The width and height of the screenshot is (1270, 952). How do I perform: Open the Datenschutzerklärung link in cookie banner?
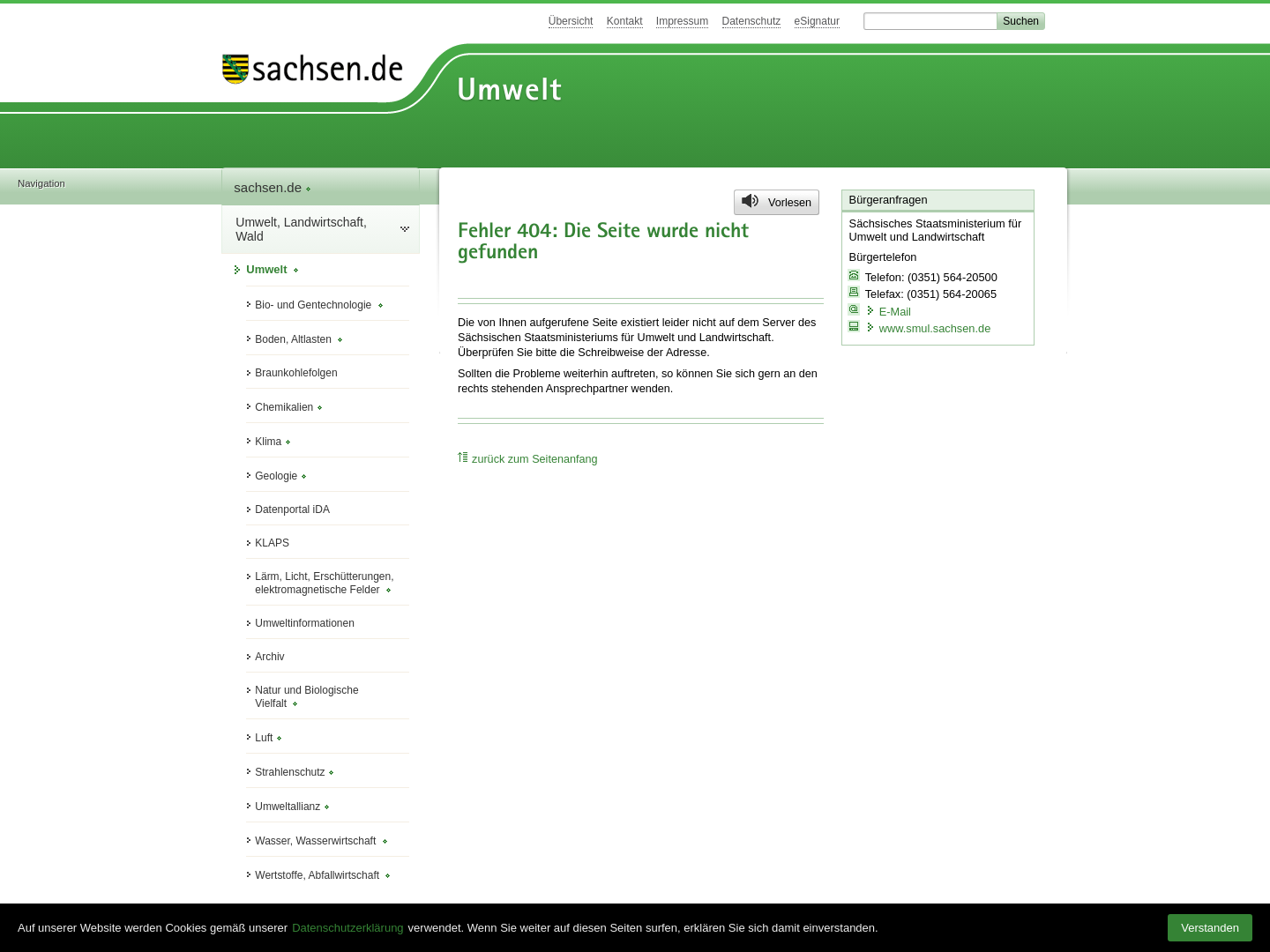347,927
